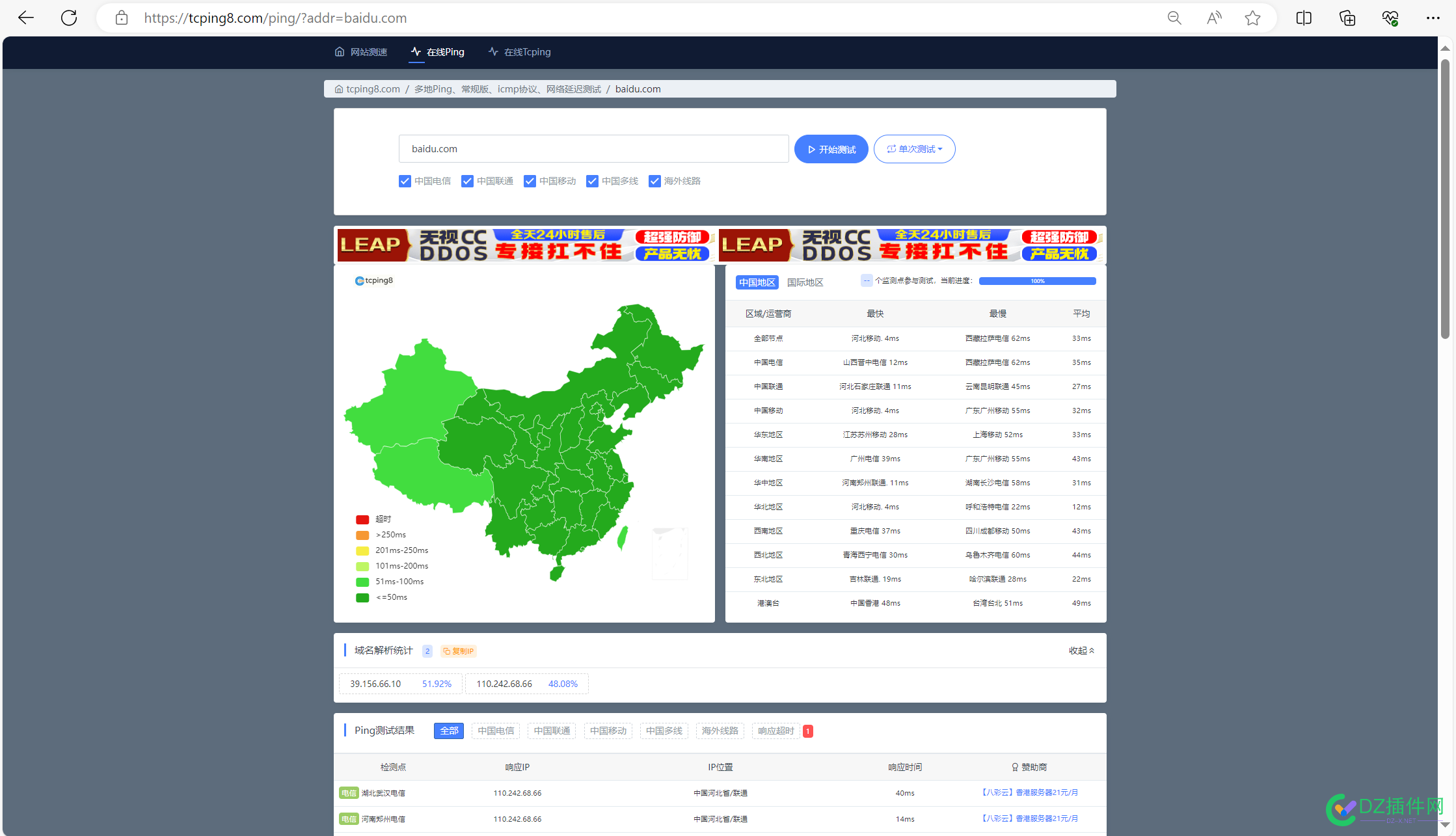Open browser settings and more menu
Screen dimensions: 1456x836
click(x=1433, y=18)
